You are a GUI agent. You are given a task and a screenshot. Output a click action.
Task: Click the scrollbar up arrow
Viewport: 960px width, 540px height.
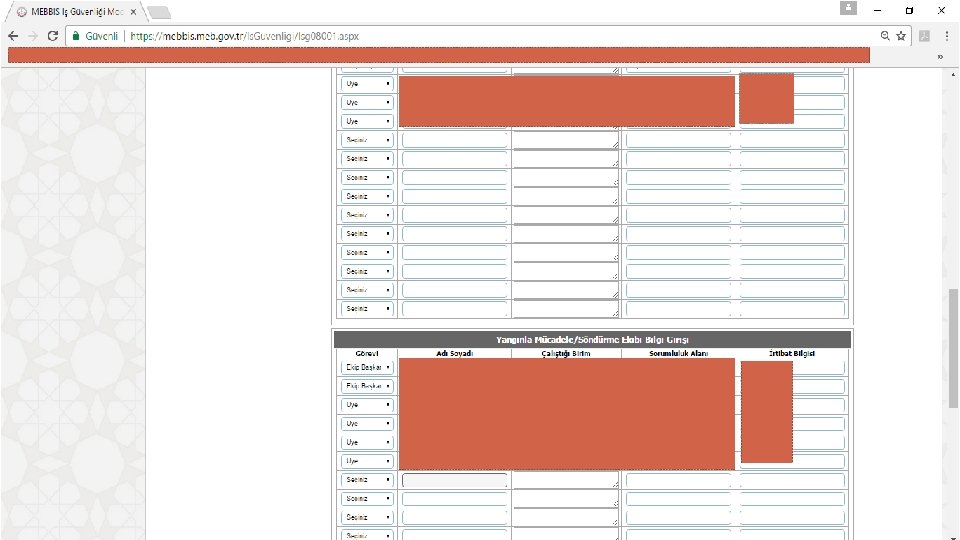953,75
